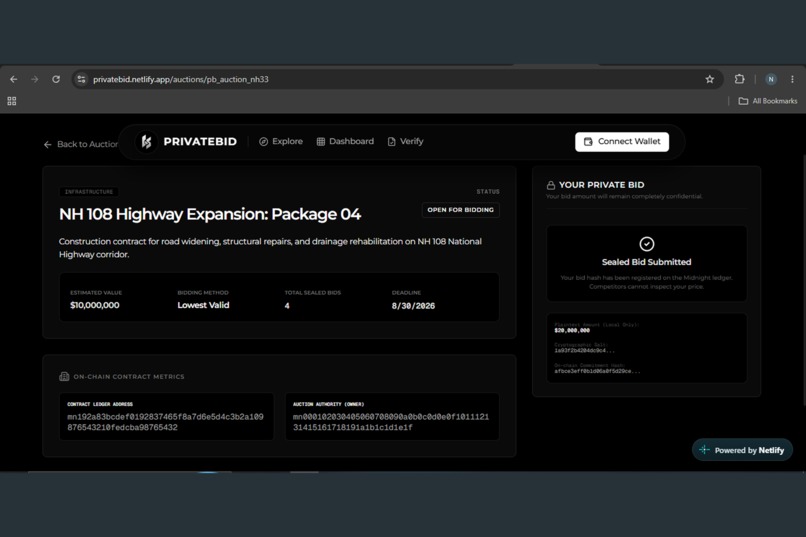Open the Chrome profile avatar N

(771, 79)
